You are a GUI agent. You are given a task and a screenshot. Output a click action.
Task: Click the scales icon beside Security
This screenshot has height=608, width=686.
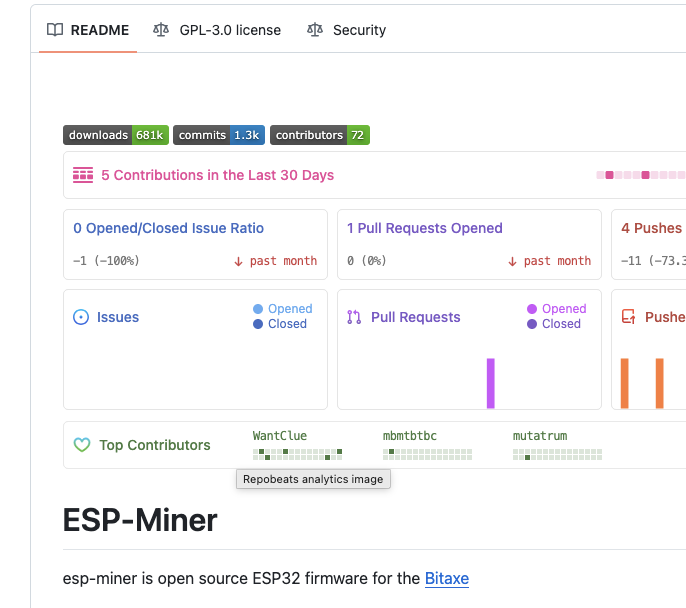pyautogui.click(x=315, y=30)
